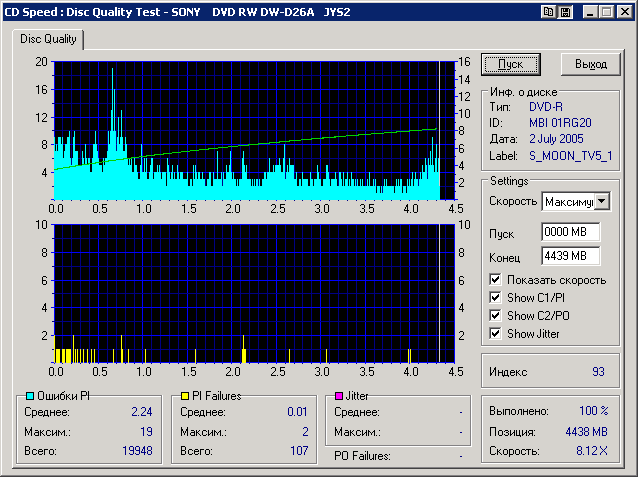Uncheck the Show C1/PI checkbox
The width and height of the screenshot is (638, 477).
(x=496, y=298)
